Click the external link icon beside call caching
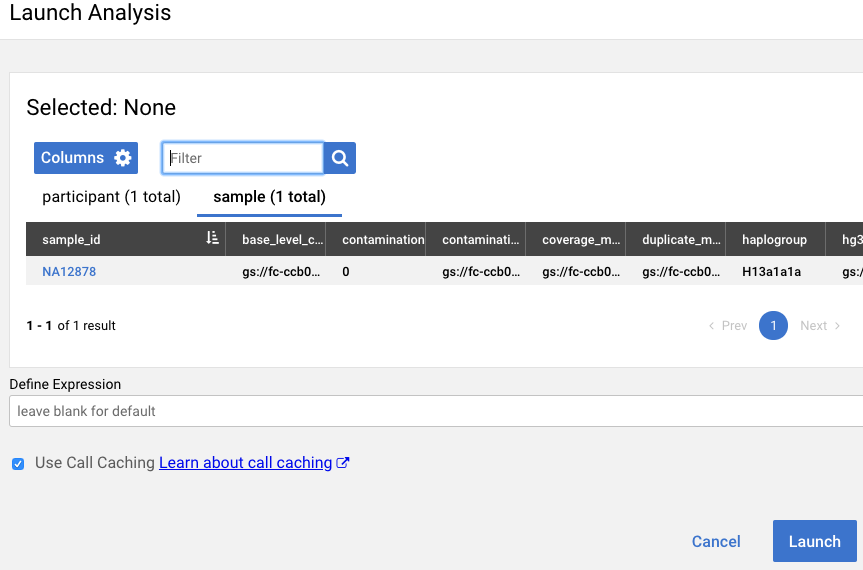This screenshot has width=863, height=570. pos(343,463)
